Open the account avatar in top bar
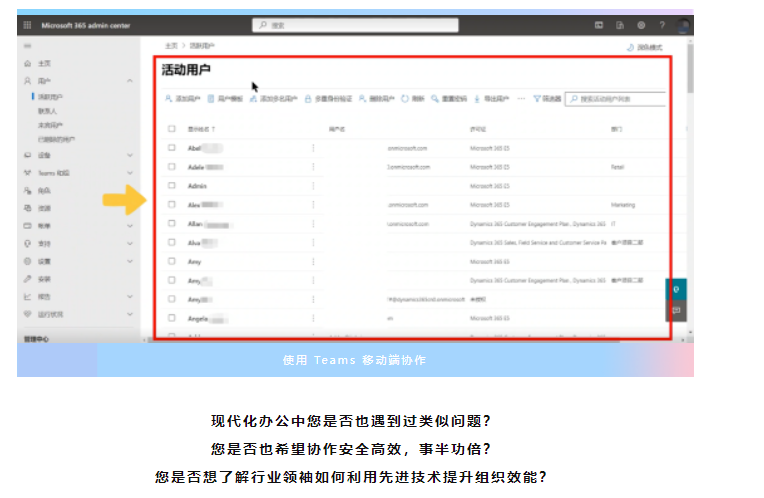Screen dimensions: 764x498 coord(683,25)
